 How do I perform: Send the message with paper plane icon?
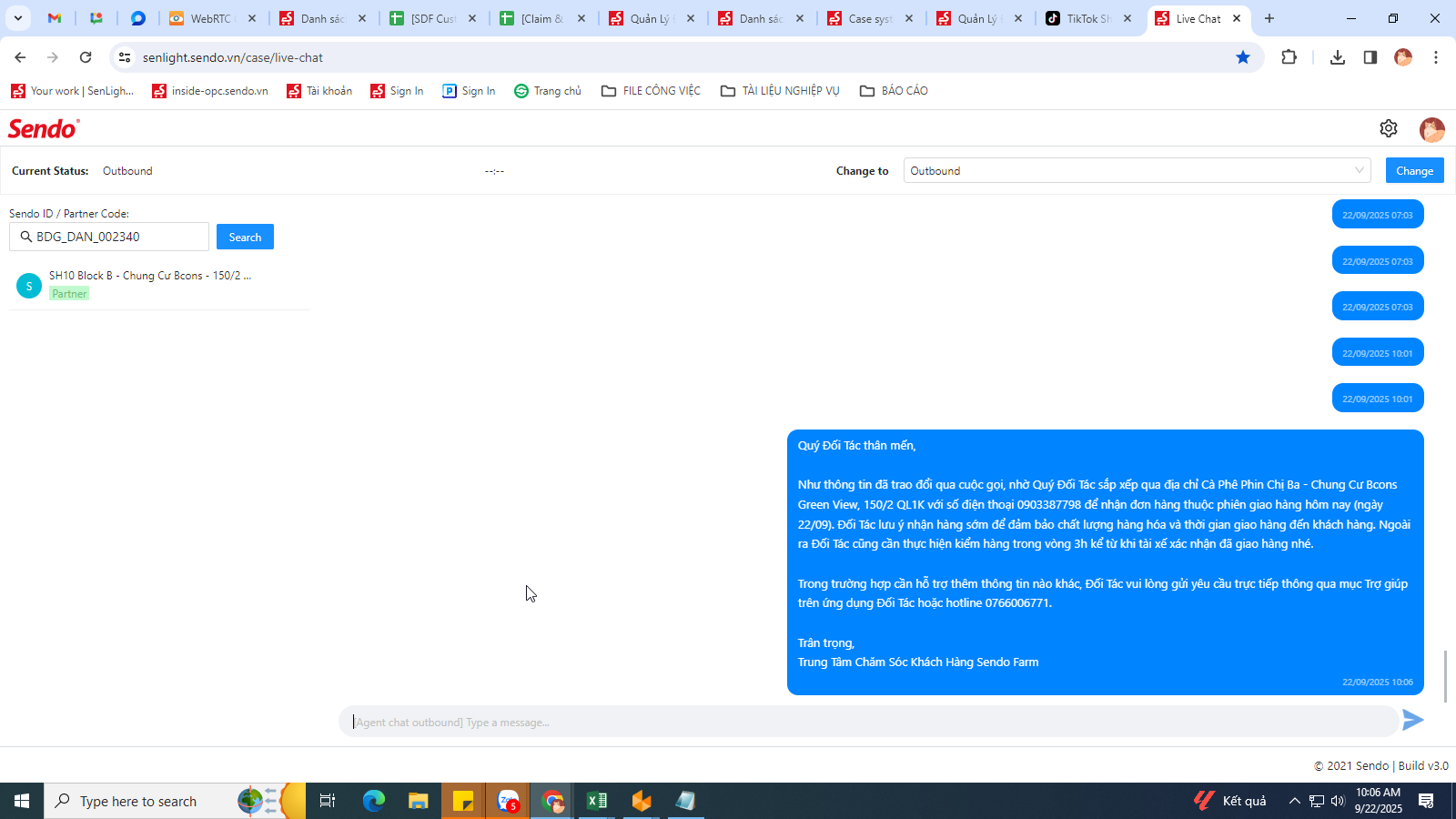(x=1412, y=721)
